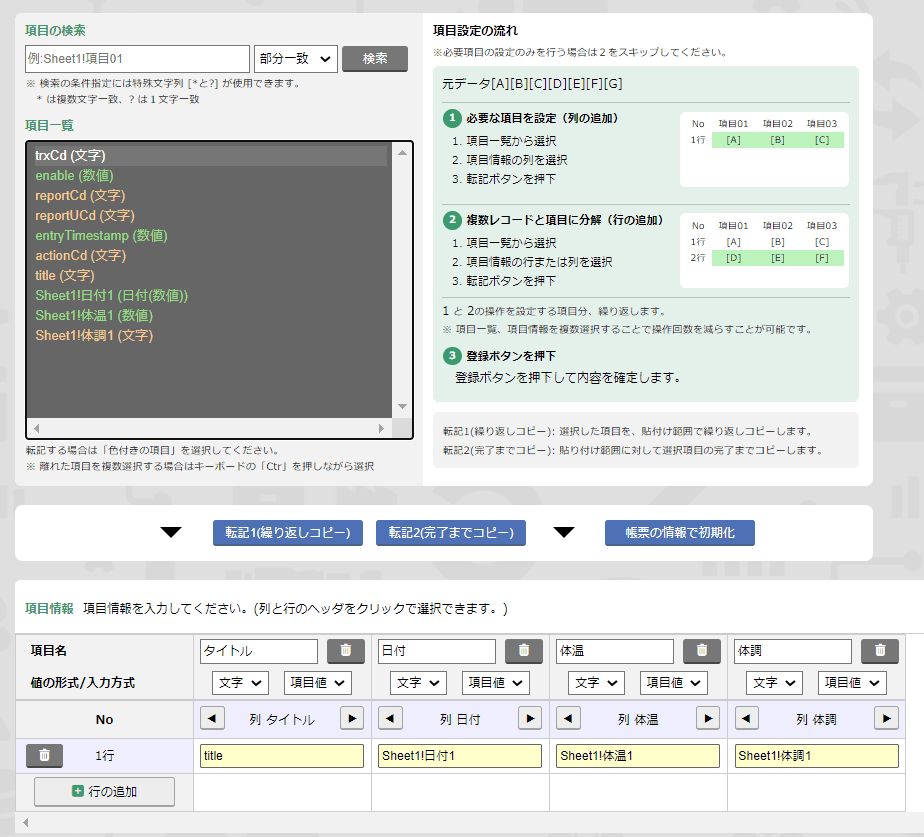Click the 項目の検索 search text field
The width and height of the screenshot is (924, 837).
coord(137,59)
